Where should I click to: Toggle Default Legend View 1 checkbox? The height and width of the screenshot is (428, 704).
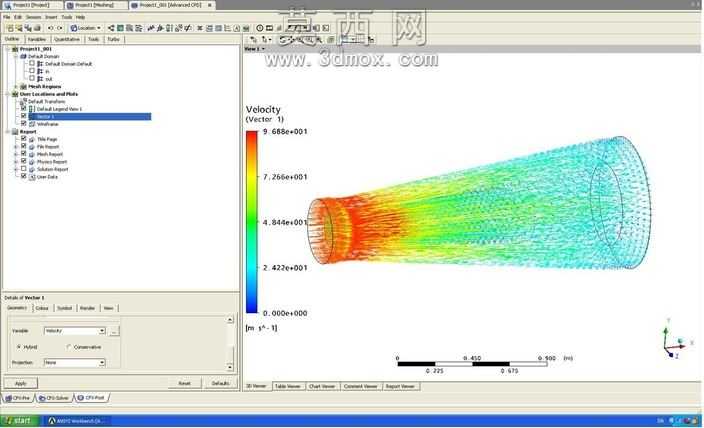[x=24, y=109]
